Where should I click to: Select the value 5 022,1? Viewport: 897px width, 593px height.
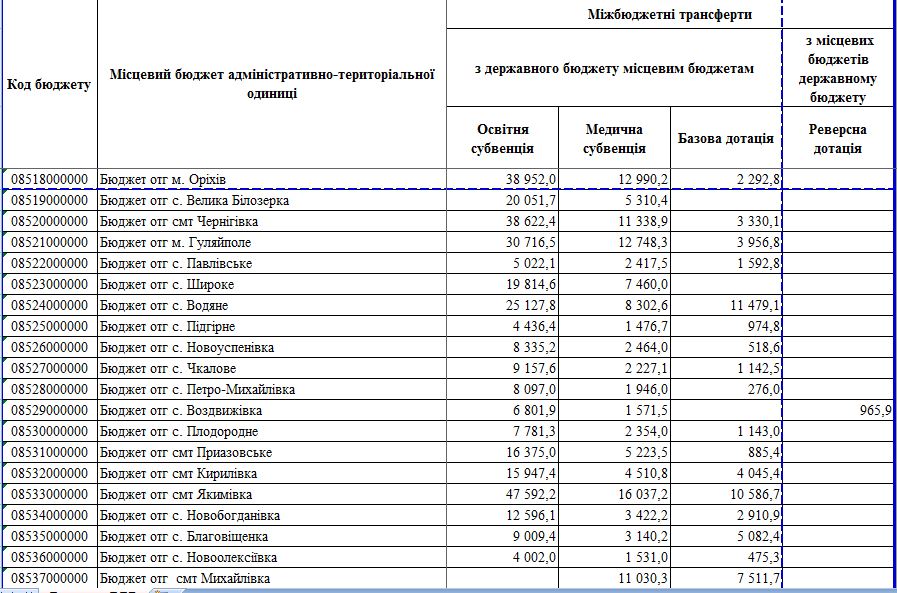502,264
